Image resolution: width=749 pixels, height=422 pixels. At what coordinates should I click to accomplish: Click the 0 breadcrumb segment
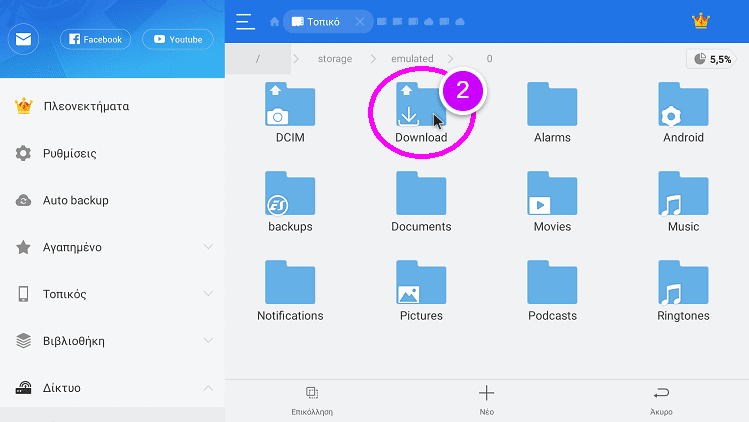pos(489,59)
